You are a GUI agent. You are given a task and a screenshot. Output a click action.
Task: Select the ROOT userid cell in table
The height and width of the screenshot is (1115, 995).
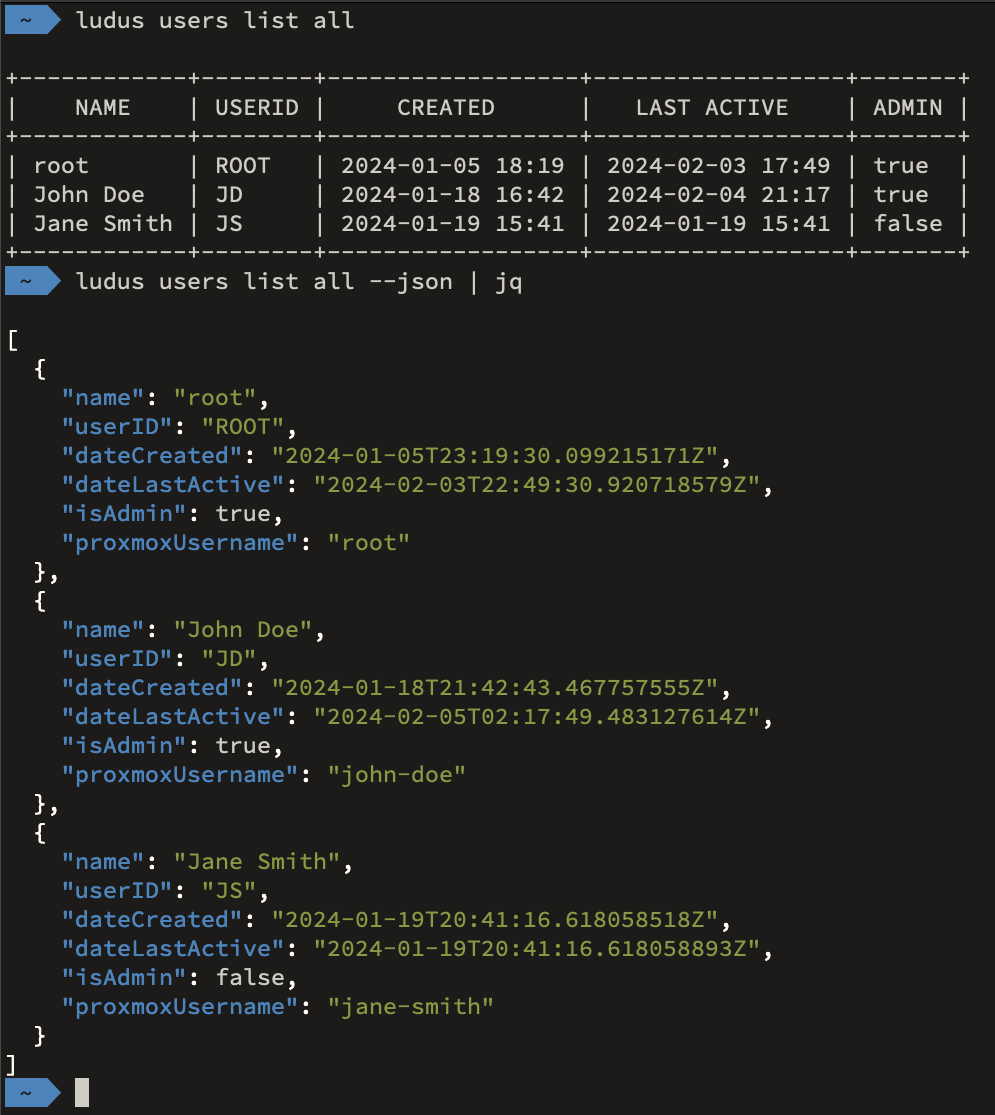pyautogui.click(x=243, y=166)
